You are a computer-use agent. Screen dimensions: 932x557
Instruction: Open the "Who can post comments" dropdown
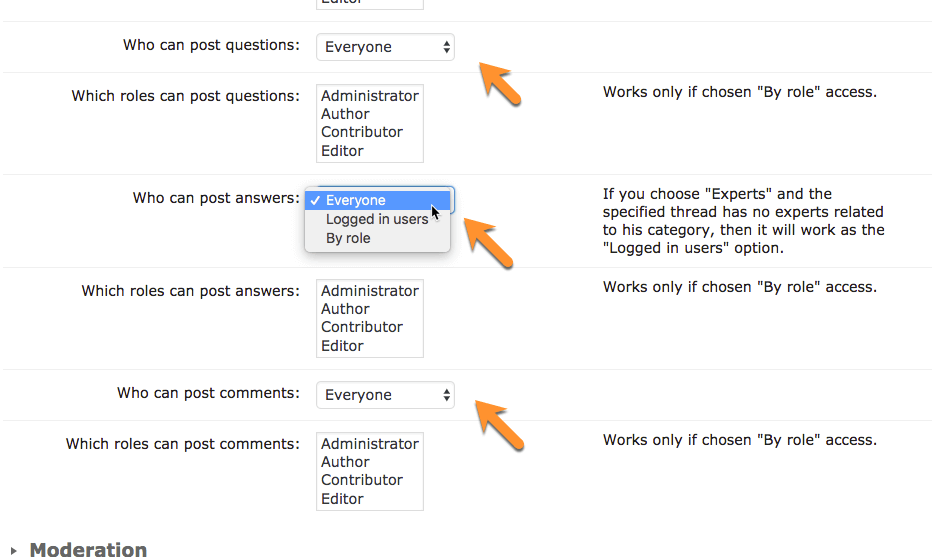[x=385, y=395]
